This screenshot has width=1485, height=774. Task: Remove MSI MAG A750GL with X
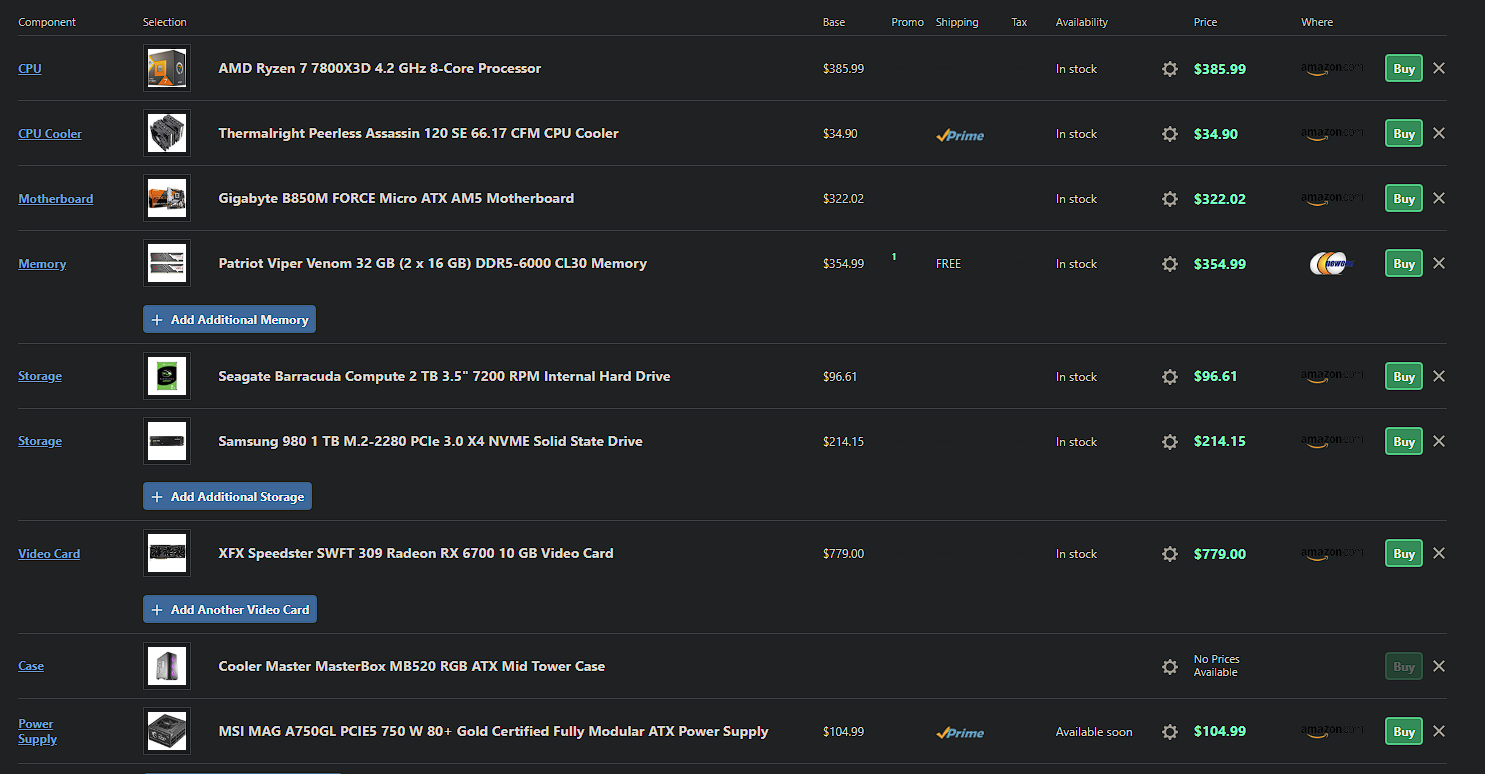pos(1439,731)
